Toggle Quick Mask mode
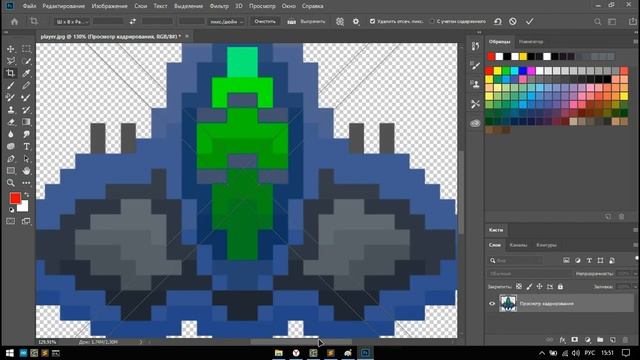Image resolution: width=640 pixels, height=360 pixels. click(11, 221)
